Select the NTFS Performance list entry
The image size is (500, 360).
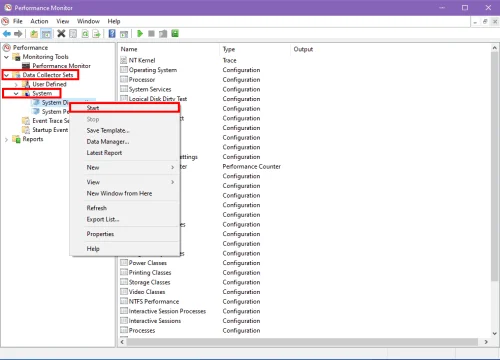(154, 302)
